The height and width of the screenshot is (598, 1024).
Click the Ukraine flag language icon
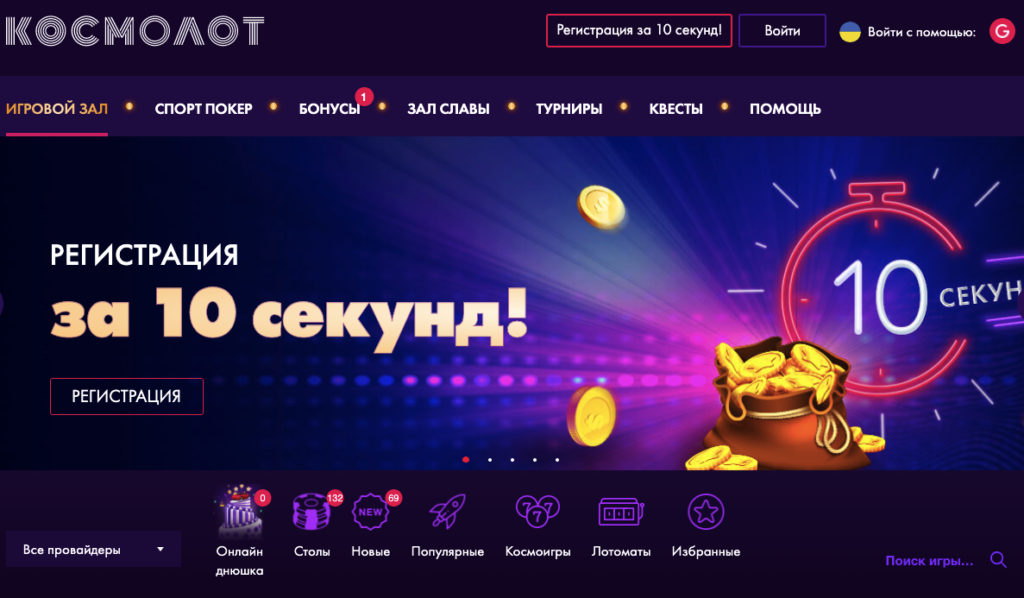[x=850, y=31]
